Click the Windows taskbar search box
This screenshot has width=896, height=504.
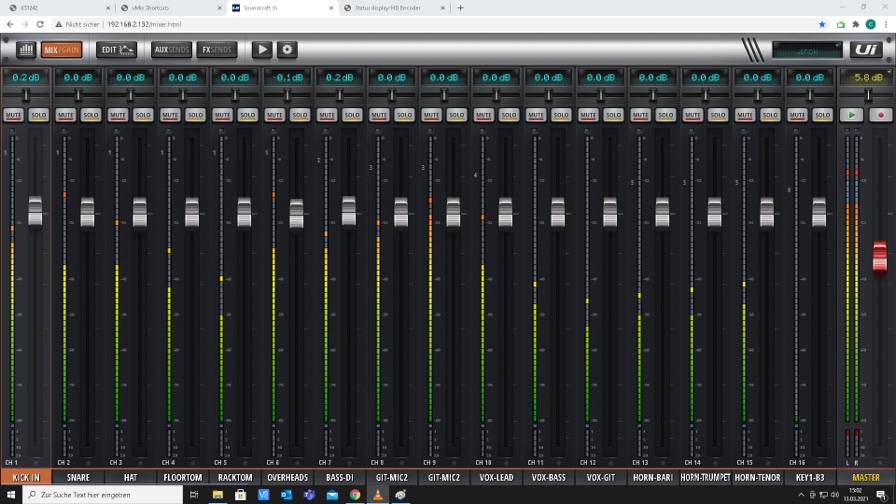pyautogui.click(x=103, y=494)
